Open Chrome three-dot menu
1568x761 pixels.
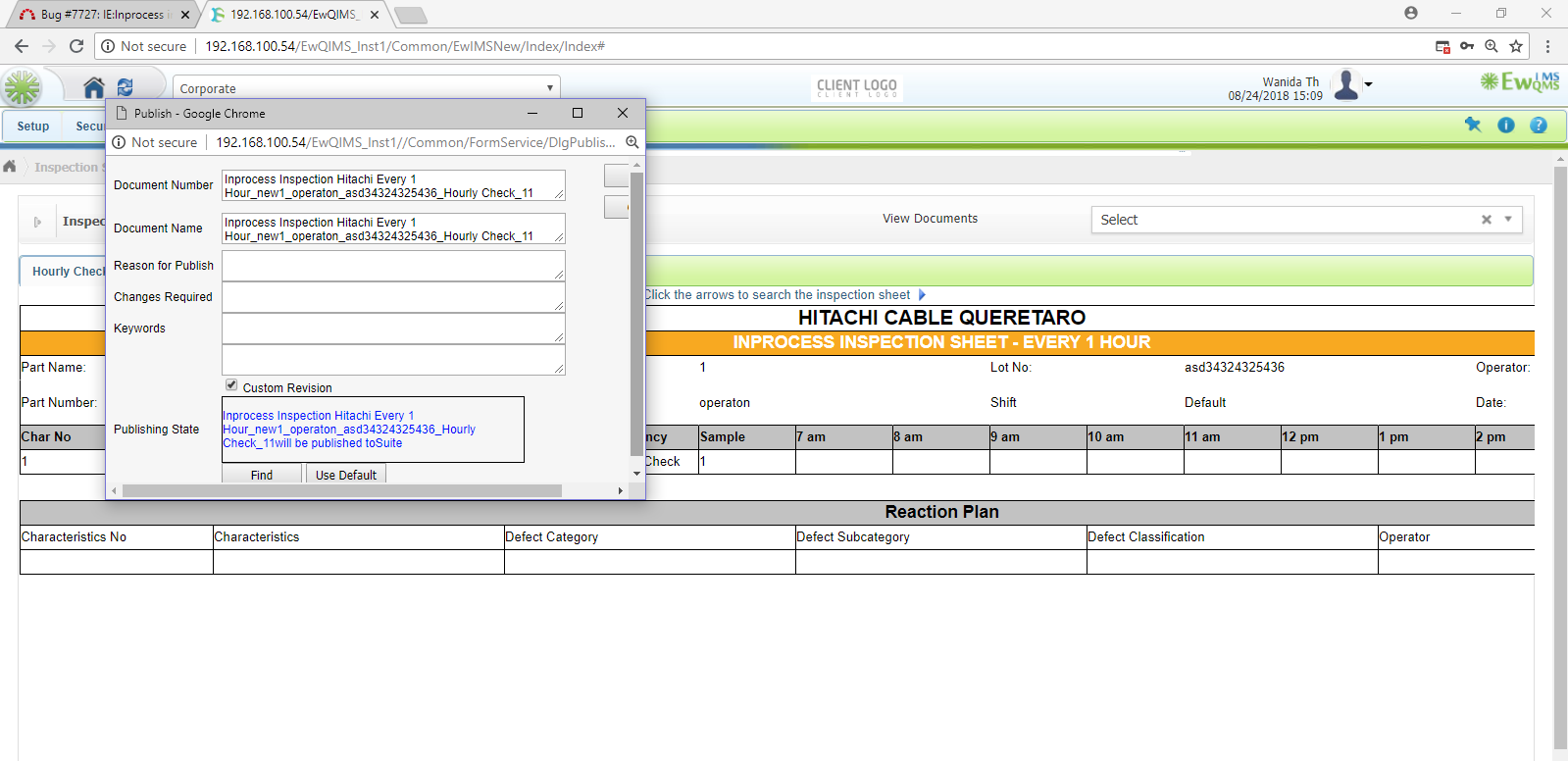(x=1547, y=46)
